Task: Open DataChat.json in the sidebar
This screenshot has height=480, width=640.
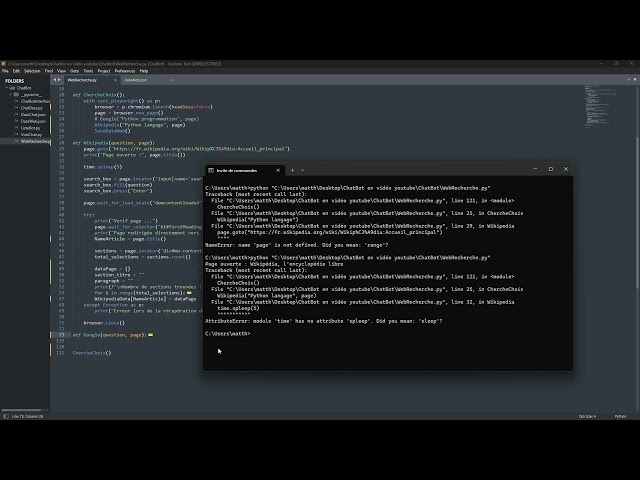Action: point(32,115)
